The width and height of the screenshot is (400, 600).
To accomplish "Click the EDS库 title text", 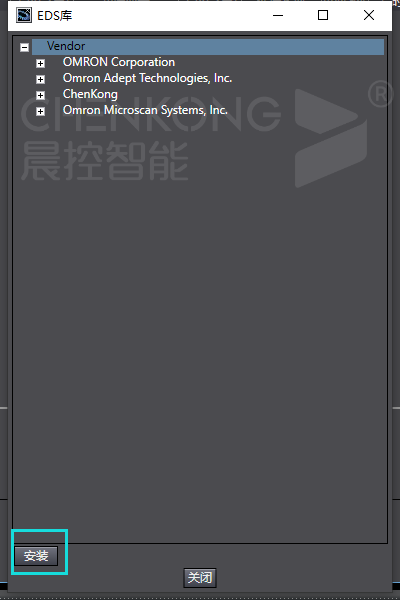I will [x=54, y=16].
